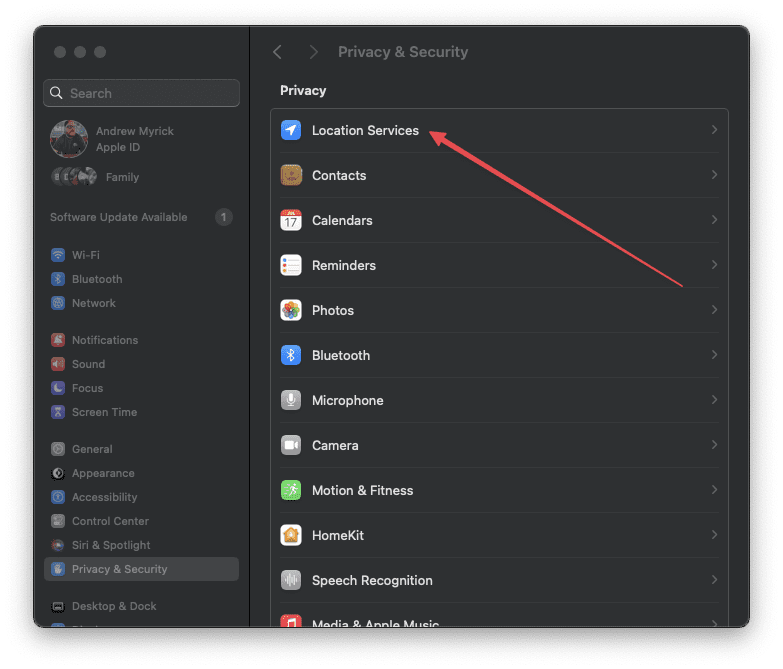Expand Speech Recognition row chevron

tap(714, 580)
